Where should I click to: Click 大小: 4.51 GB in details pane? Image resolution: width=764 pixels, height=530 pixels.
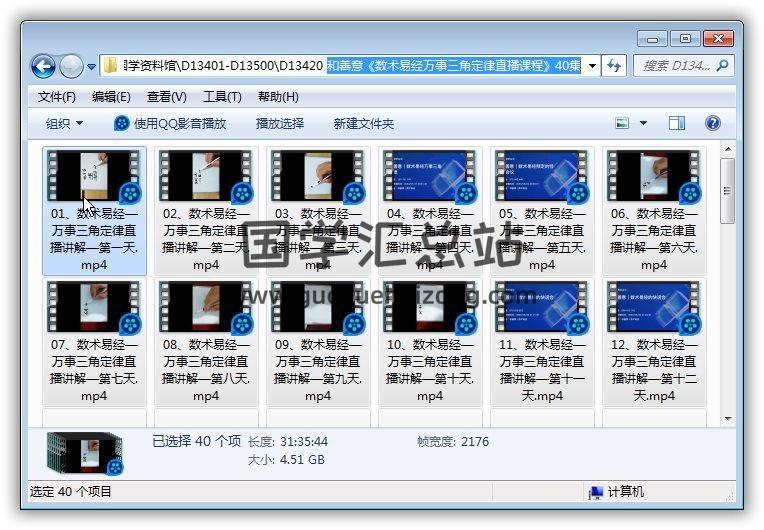coord(286,459)
